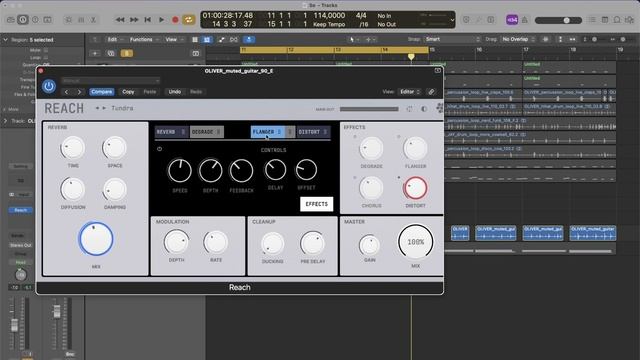This screenshot has height=360, width=640.
Task: Enable the DEGRADE effect indicator dot
Action: point(355,137)
